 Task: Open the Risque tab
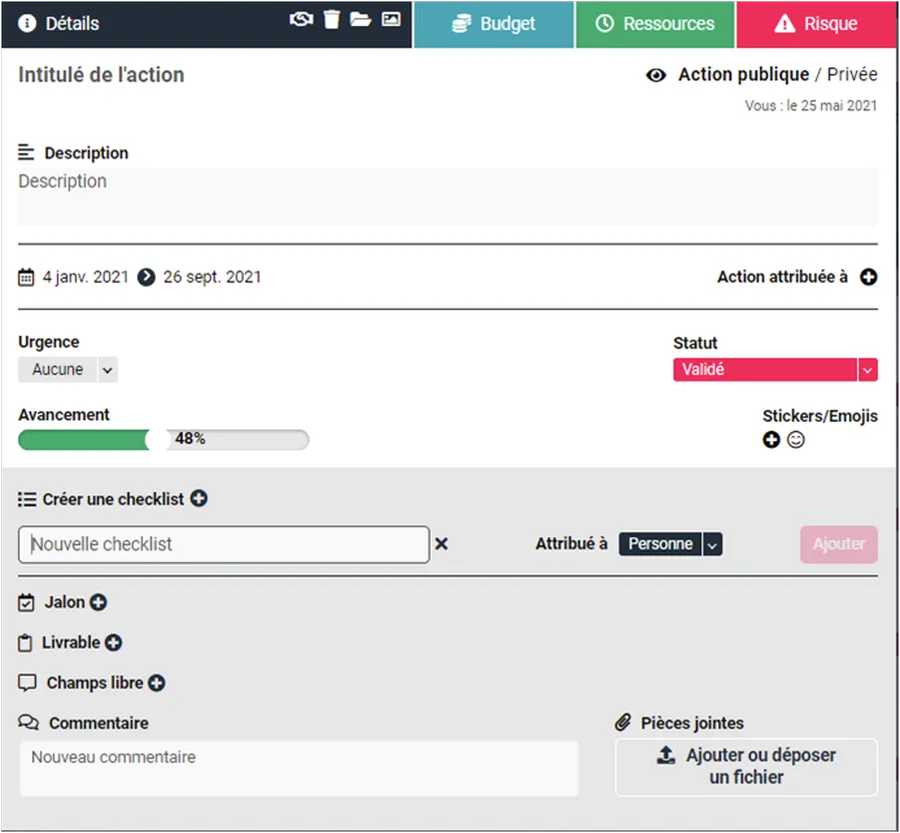pyautogui.click(x=816, y=24)
